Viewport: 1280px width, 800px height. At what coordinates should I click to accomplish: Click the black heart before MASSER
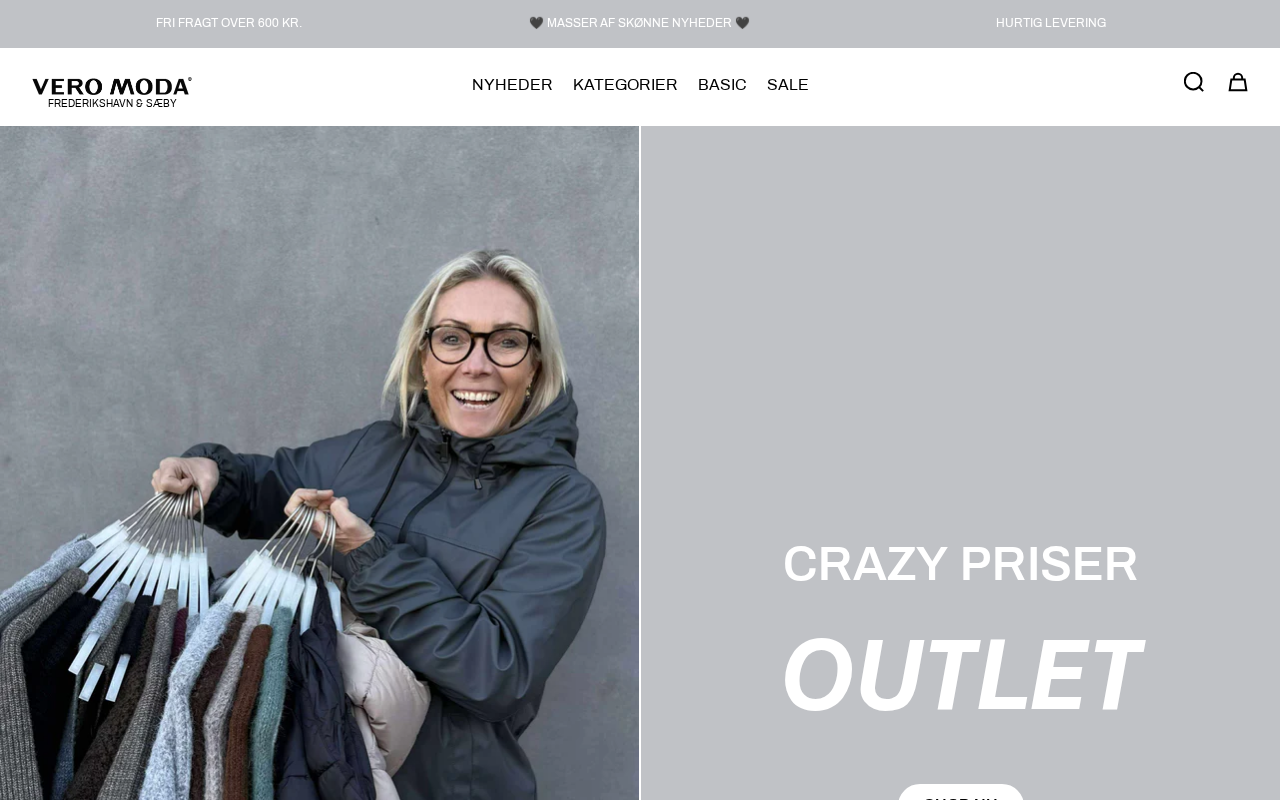(536, 23)
